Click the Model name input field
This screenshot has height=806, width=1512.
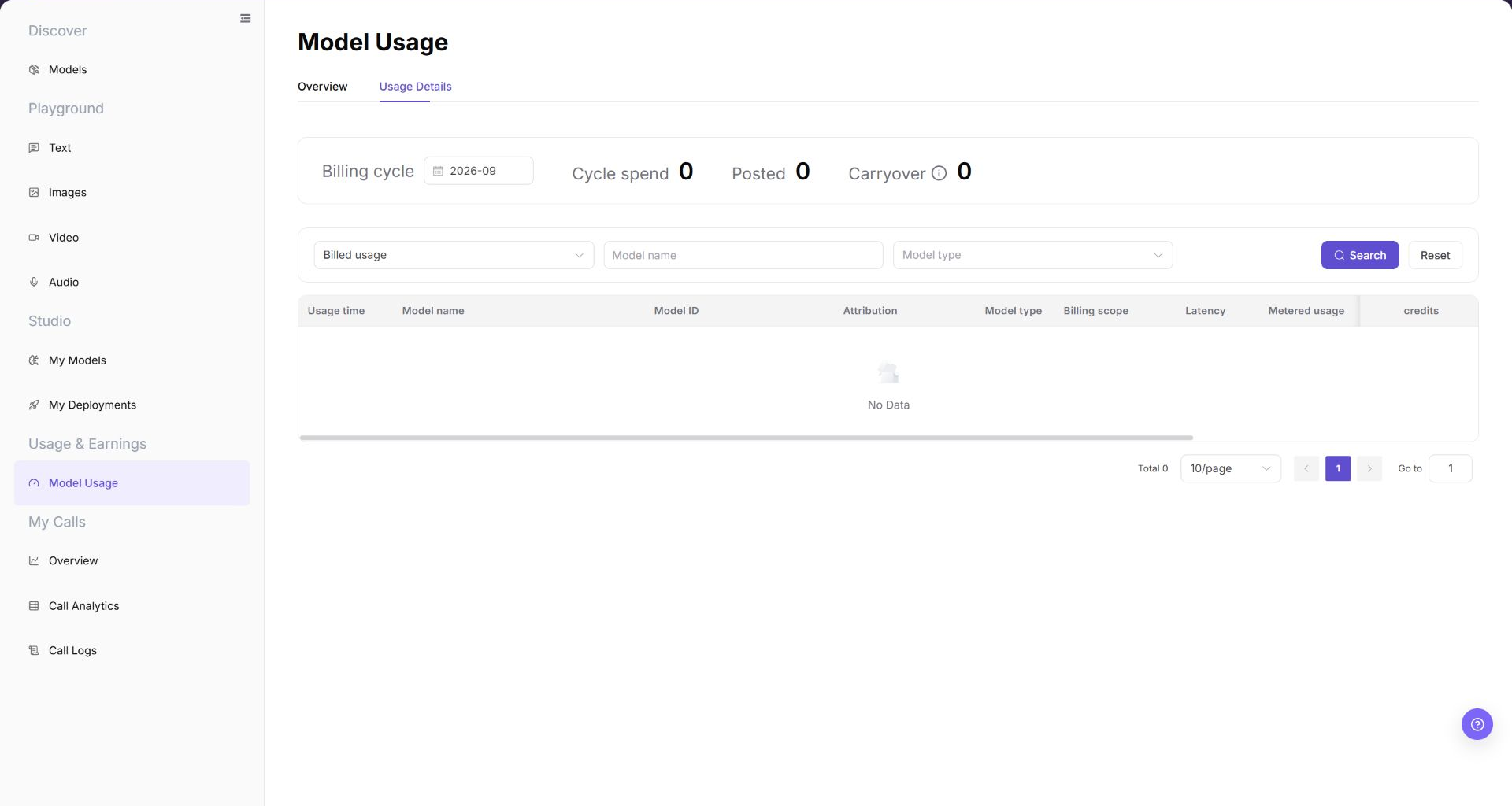coord(743,255)
